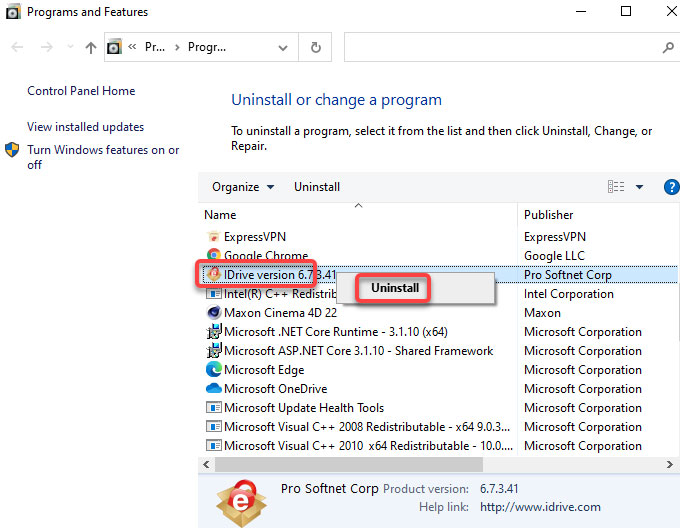Viewport: 680px width, 528px height.
Task: Choose Uninstall in the context menu
Action: [395, 288]
